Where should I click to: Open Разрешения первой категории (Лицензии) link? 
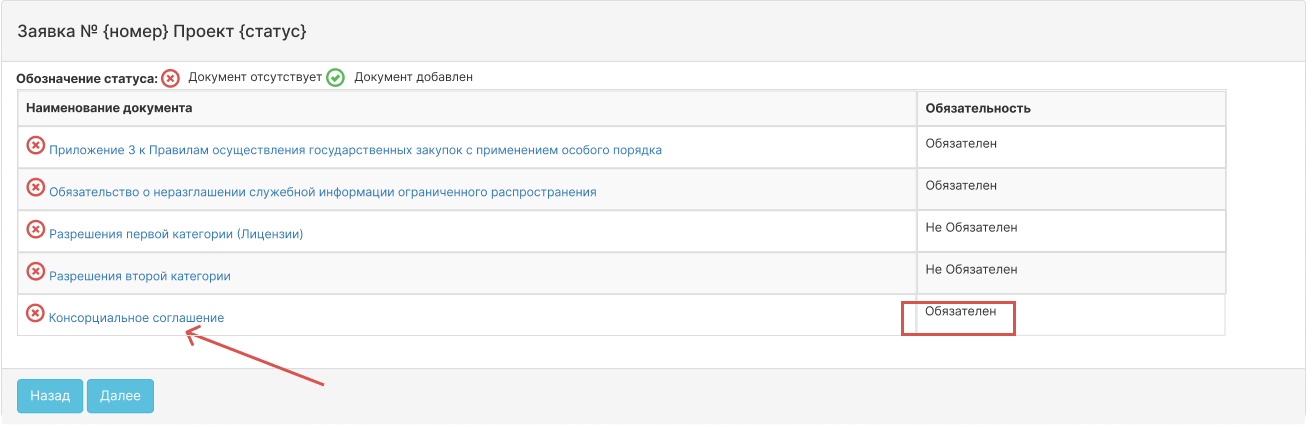[176, 234]
